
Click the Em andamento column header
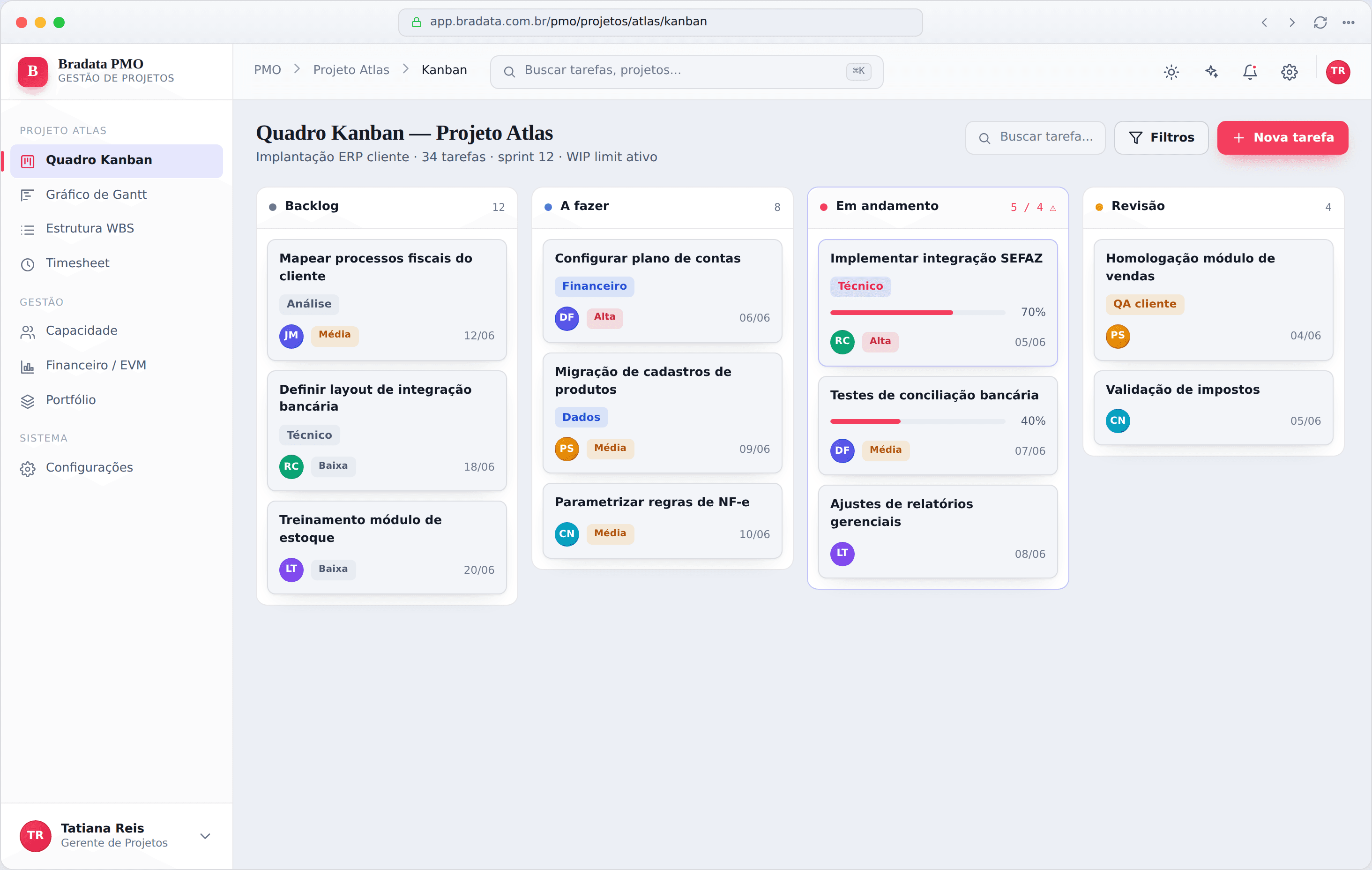click(937, 208)
